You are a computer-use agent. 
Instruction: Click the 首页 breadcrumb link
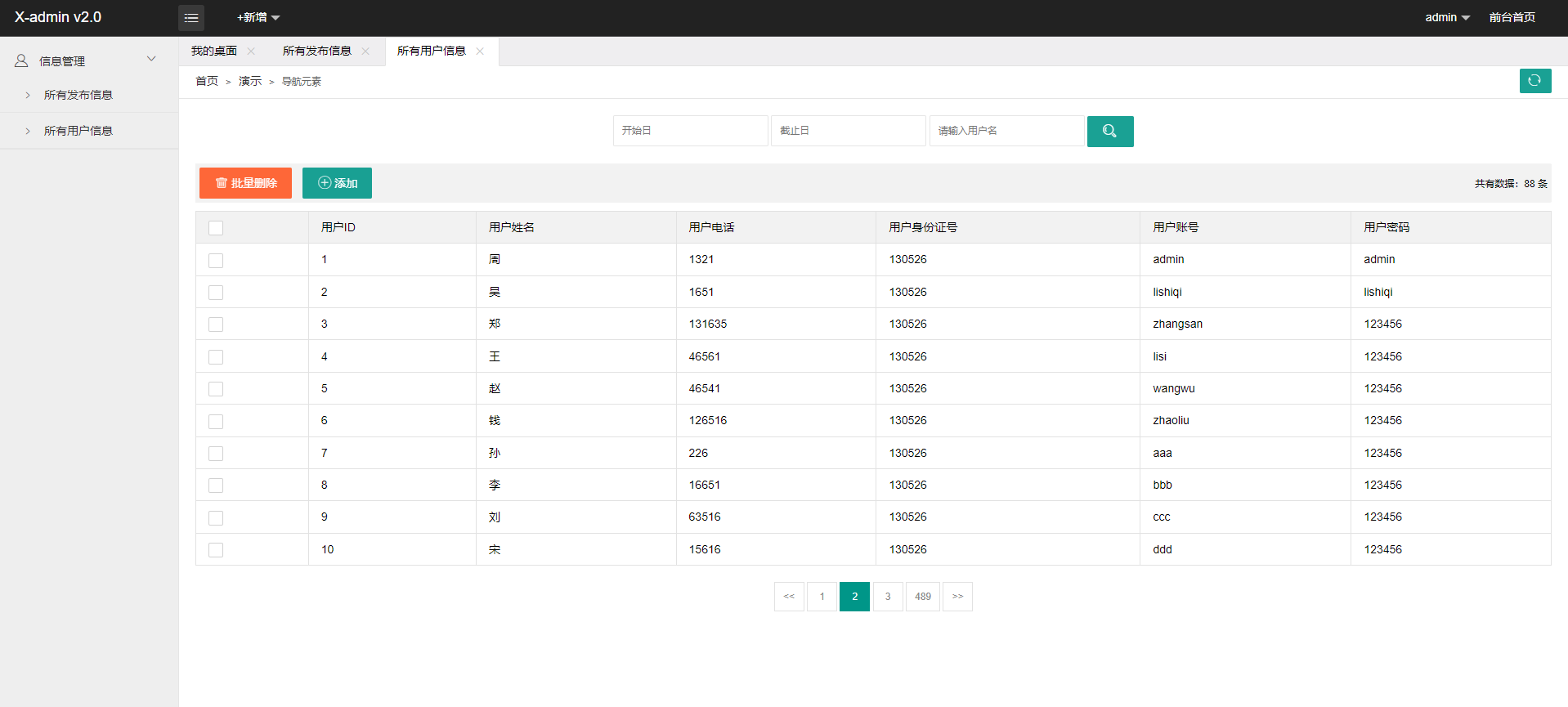pos(207,81)
